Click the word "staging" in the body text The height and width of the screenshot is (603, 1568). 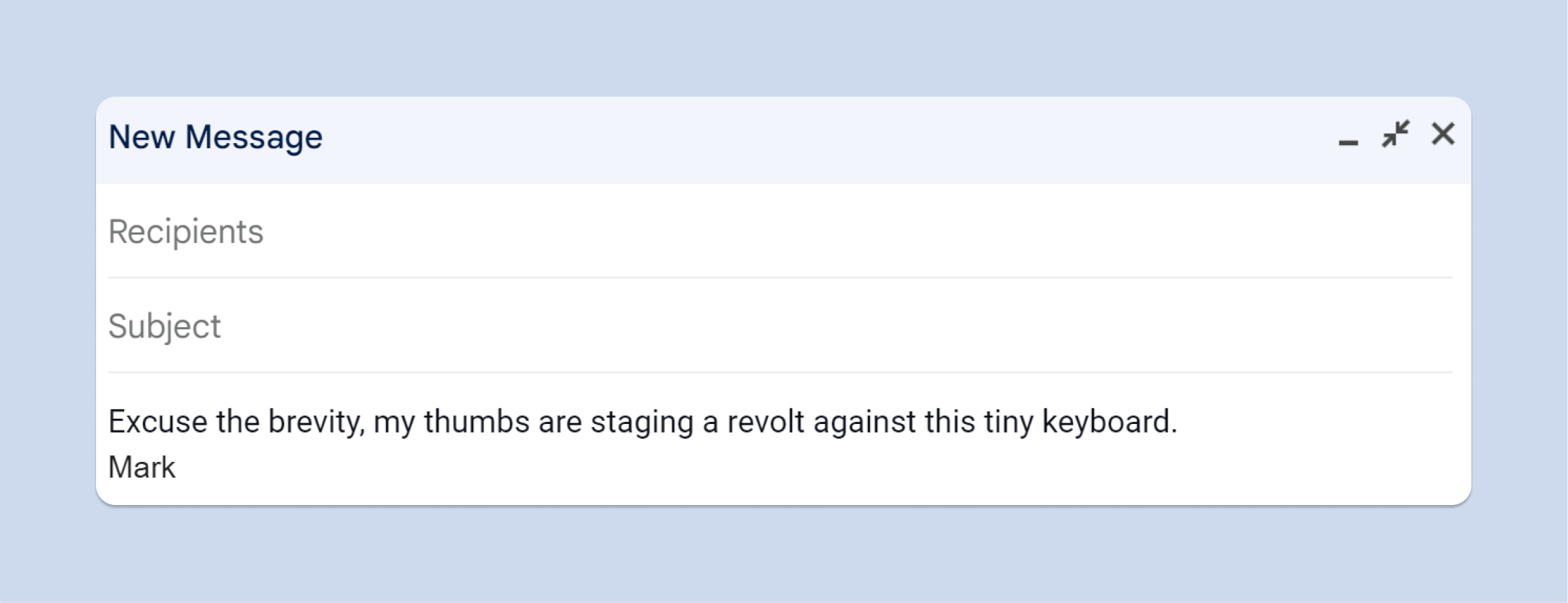pyautogui.click(x=641, y=423)
